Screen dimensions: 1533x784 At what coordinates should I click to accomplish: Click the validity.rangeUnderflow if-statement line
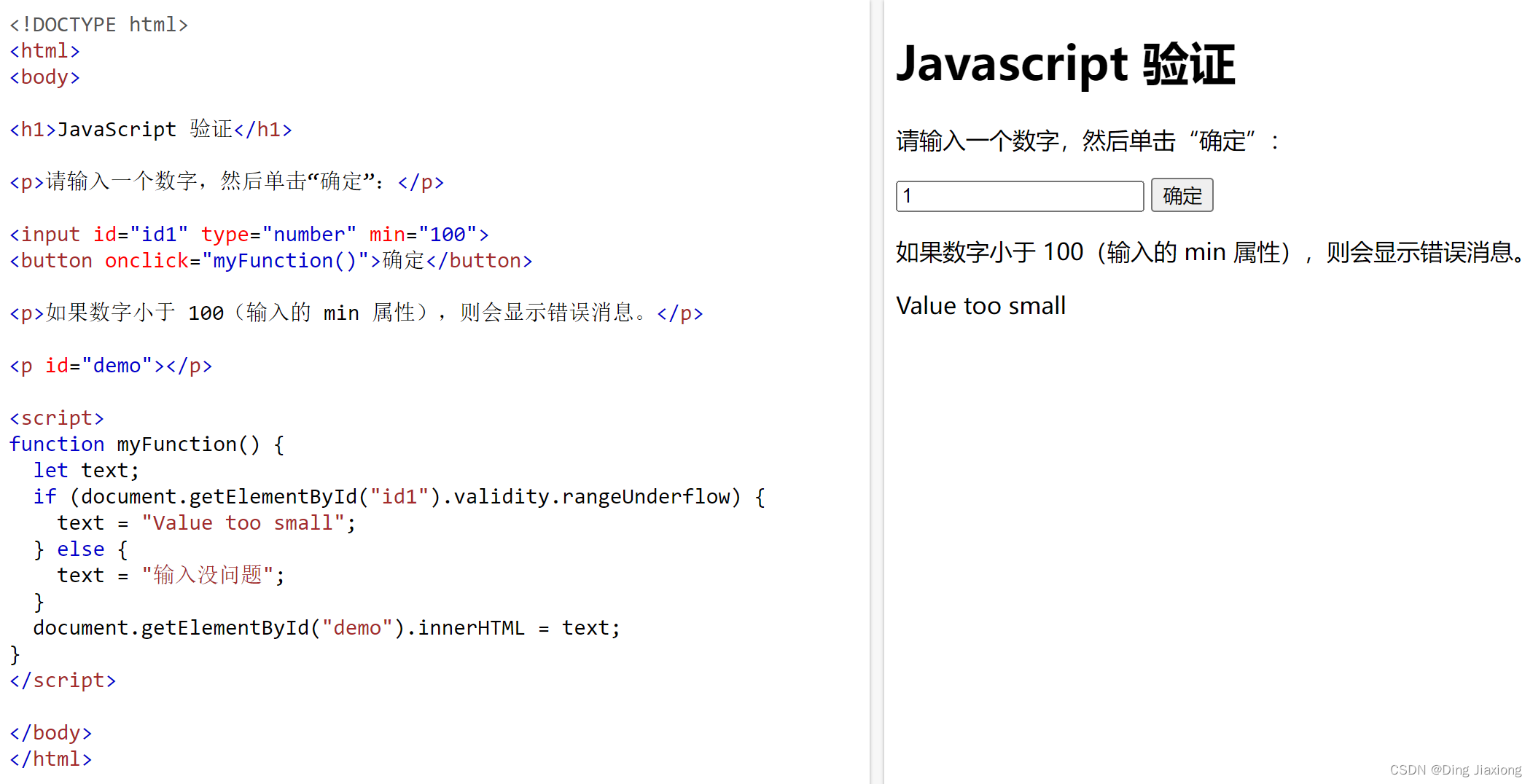pos(399,497)
